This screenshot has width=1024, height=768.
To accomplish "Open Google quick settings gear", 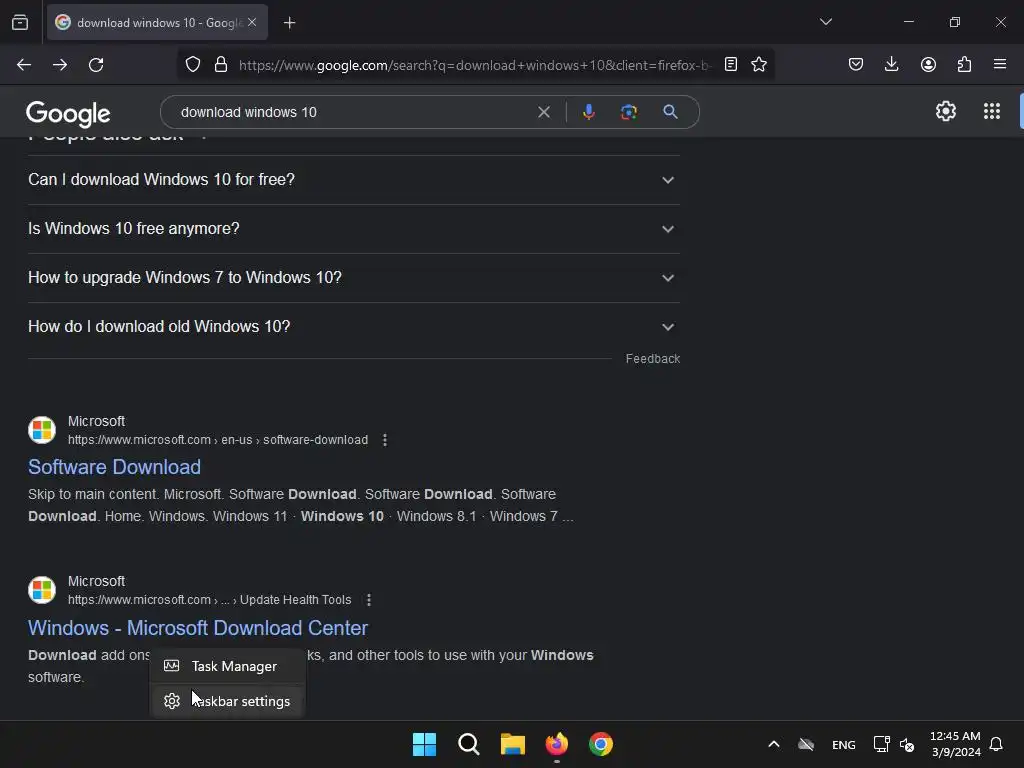I will pyautogui.click(x=946, y=112).
